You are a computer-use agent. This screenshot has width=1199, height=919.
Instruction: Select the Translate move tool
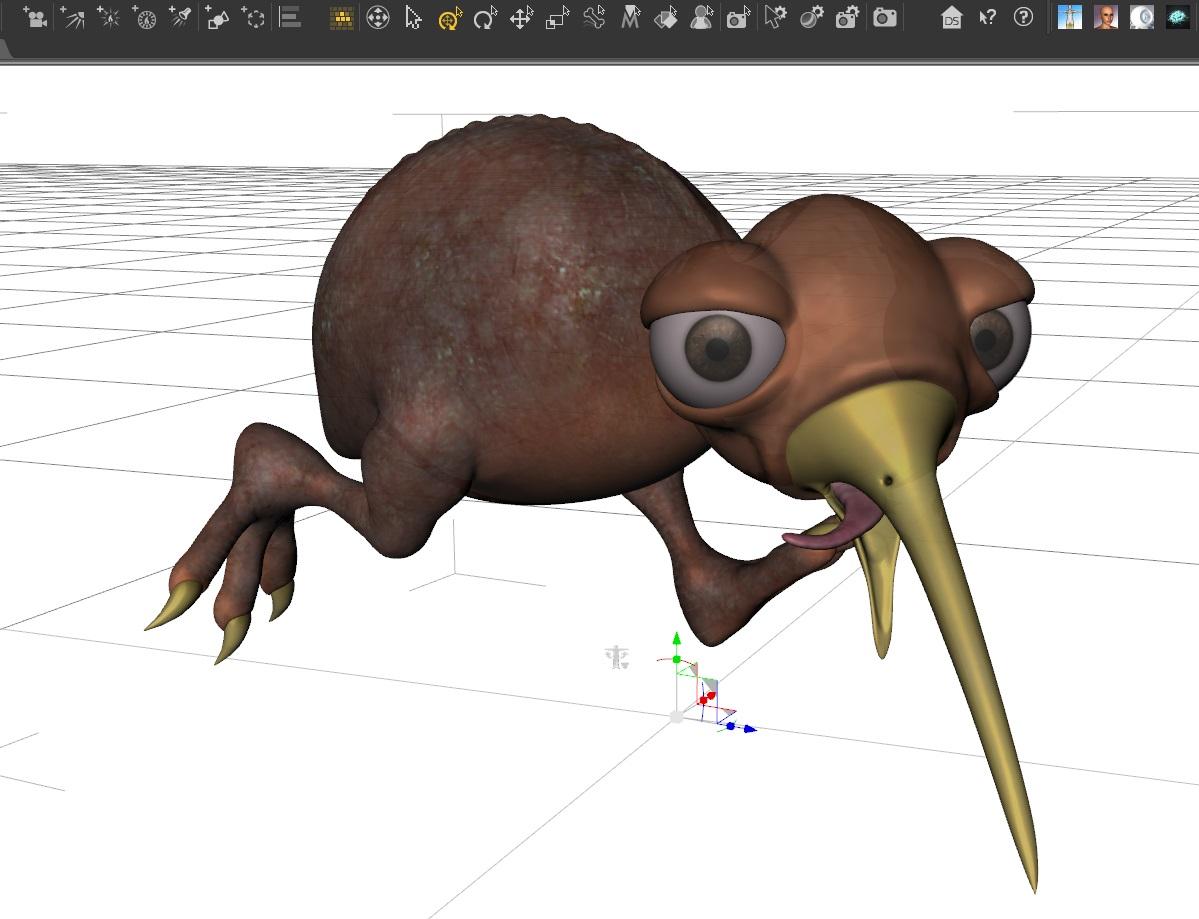click(522, 17)
